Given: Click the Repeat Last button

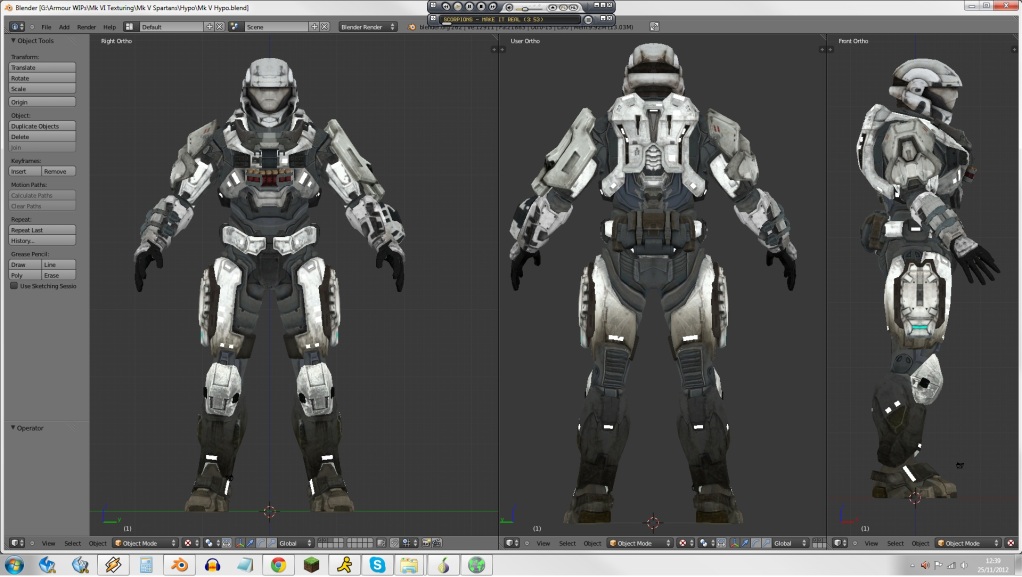Looking at the screenshot, I should (42, 230).
